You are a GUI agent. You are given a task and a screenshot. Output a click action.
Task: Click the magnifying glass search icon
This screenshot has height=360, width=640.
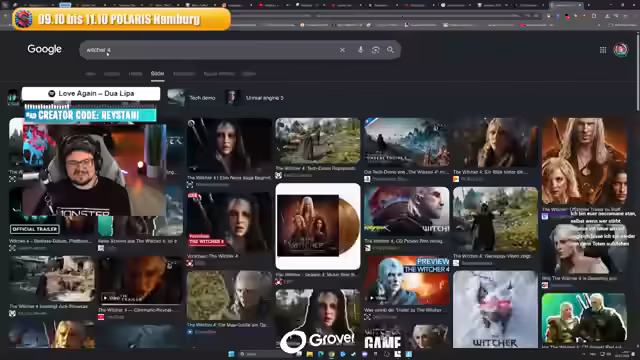tap(391, 50)
